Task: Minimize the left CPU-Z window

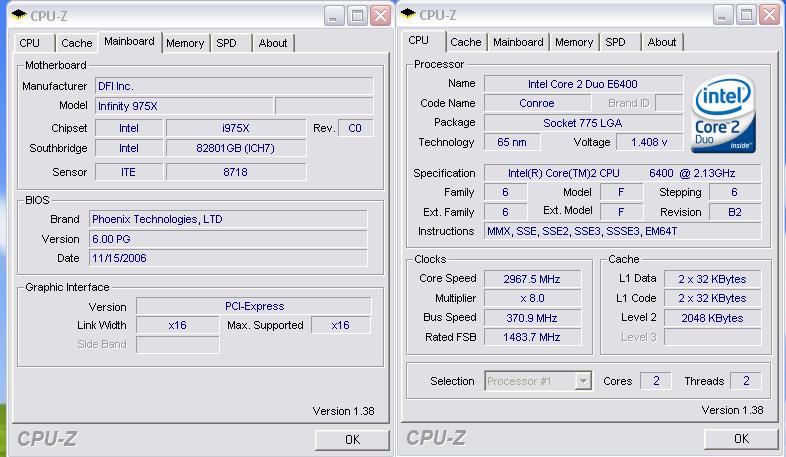Action: (333, 16)
